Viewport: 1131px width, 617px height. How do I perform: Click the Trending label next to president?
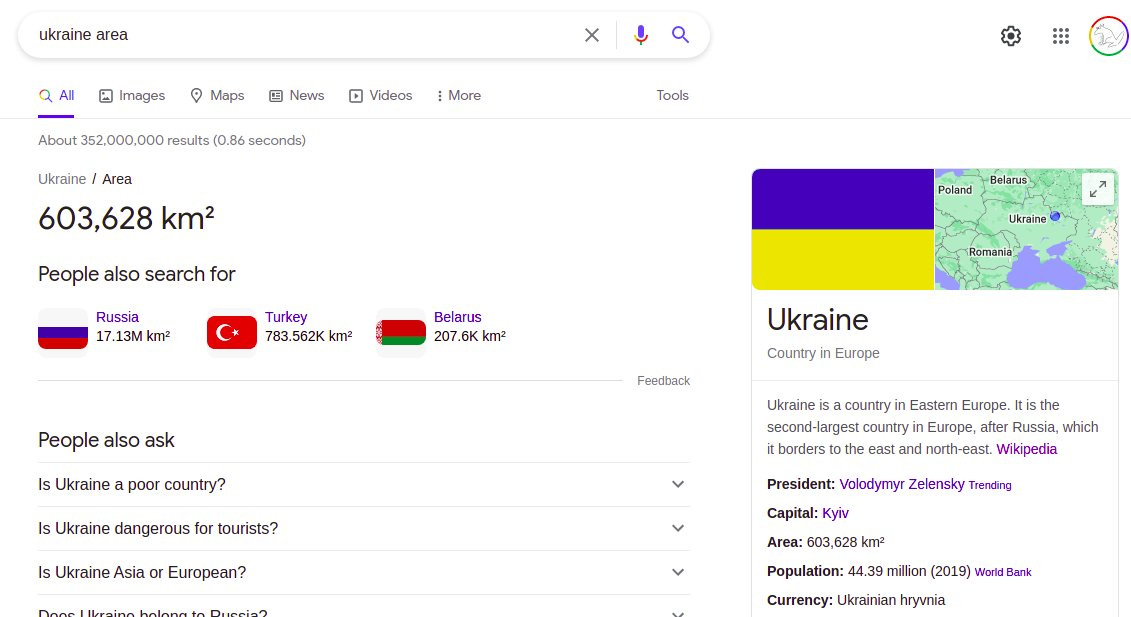pyautogui.click(x=990, y=485)
